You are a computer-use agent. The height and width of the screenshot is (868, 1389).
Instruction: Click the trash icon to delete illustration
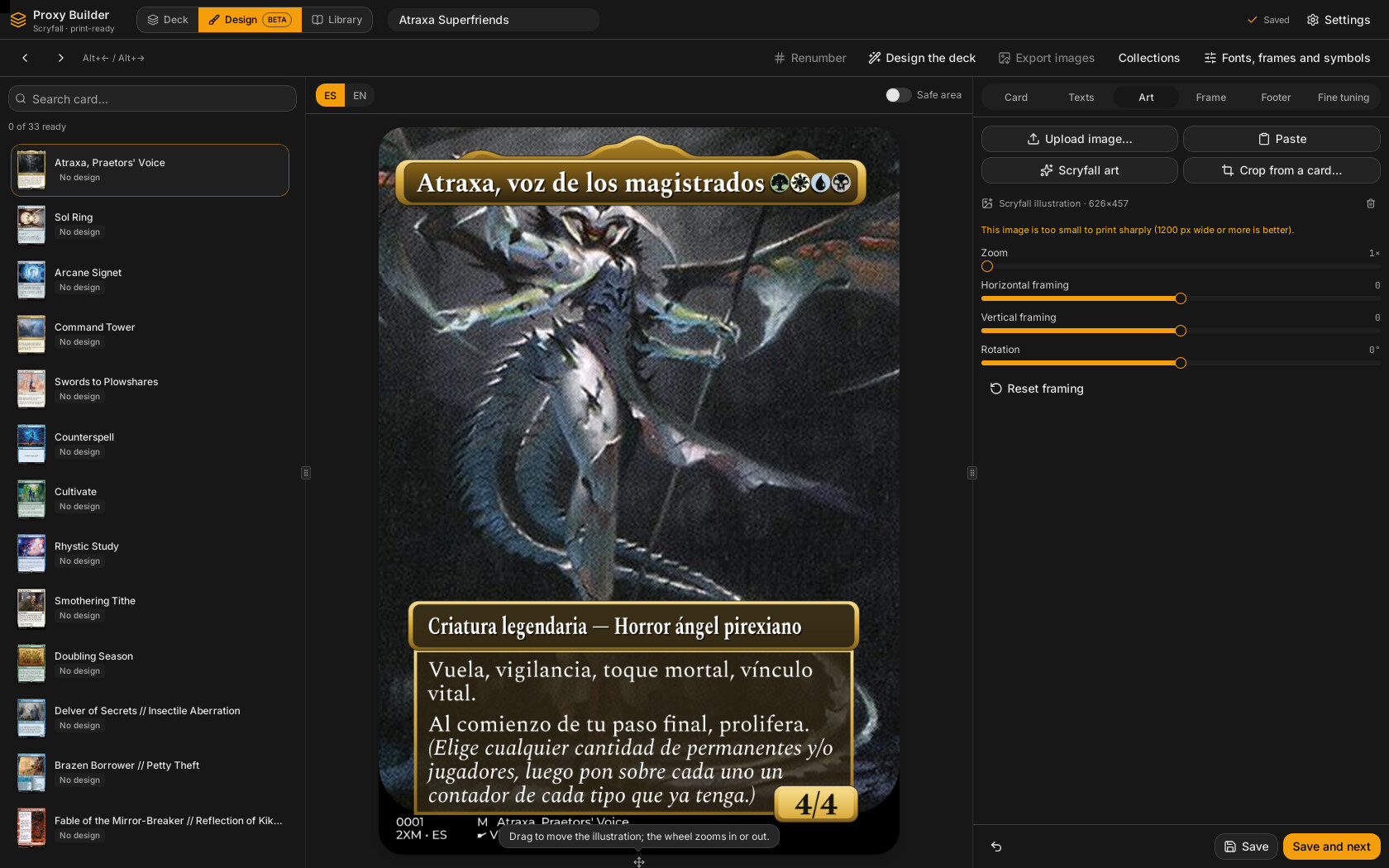[x=1370, y=203]
